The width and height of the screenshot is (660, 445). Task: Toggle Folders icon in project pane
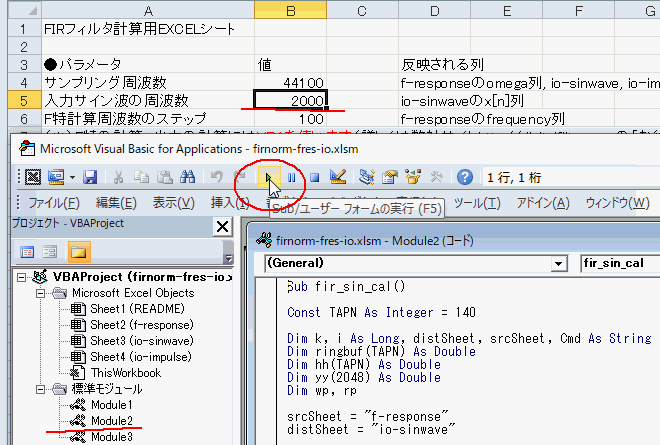click(x=79, y=252)
